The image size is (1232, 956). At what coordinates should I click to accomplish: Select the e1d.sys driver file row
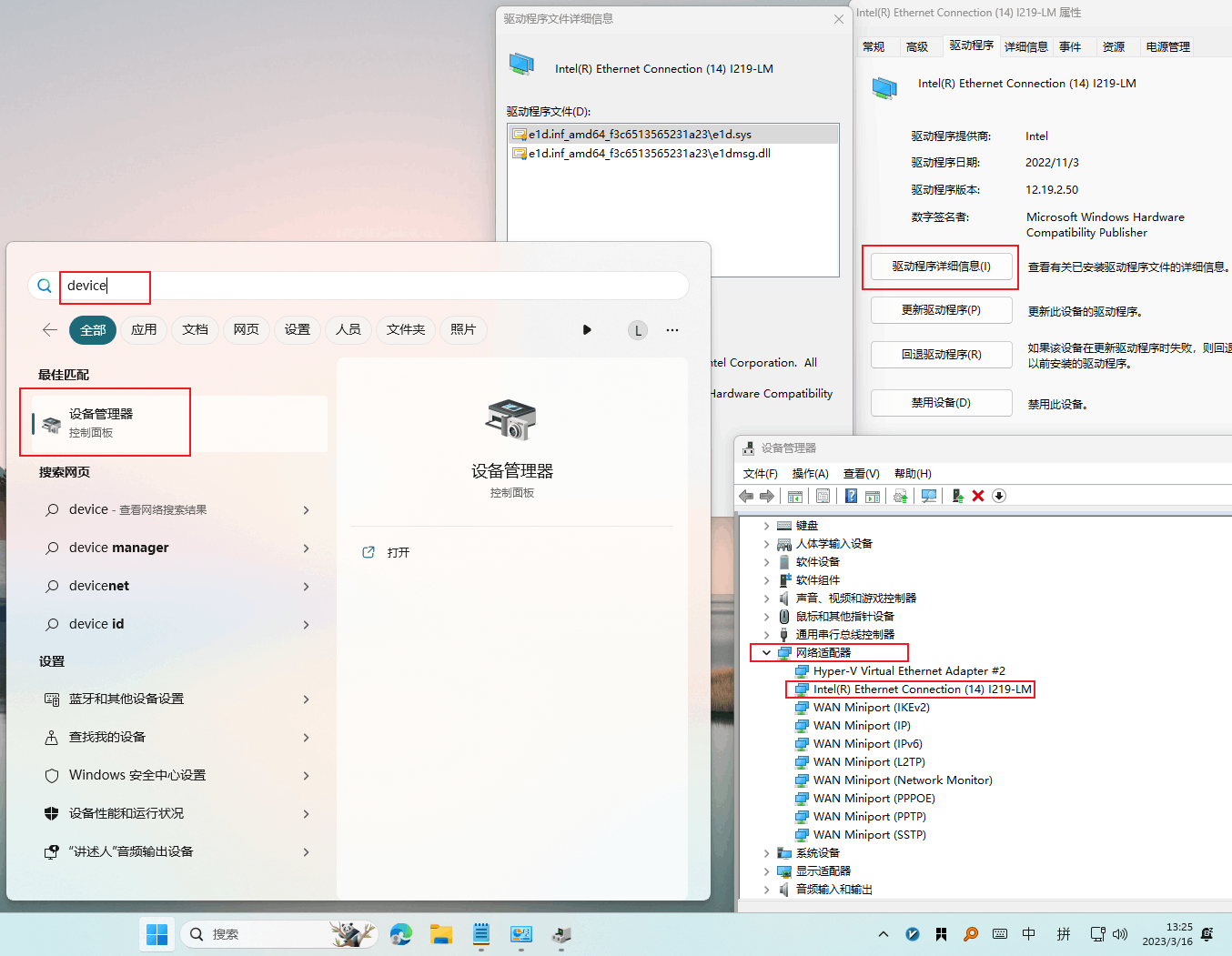tap(673, 135)
